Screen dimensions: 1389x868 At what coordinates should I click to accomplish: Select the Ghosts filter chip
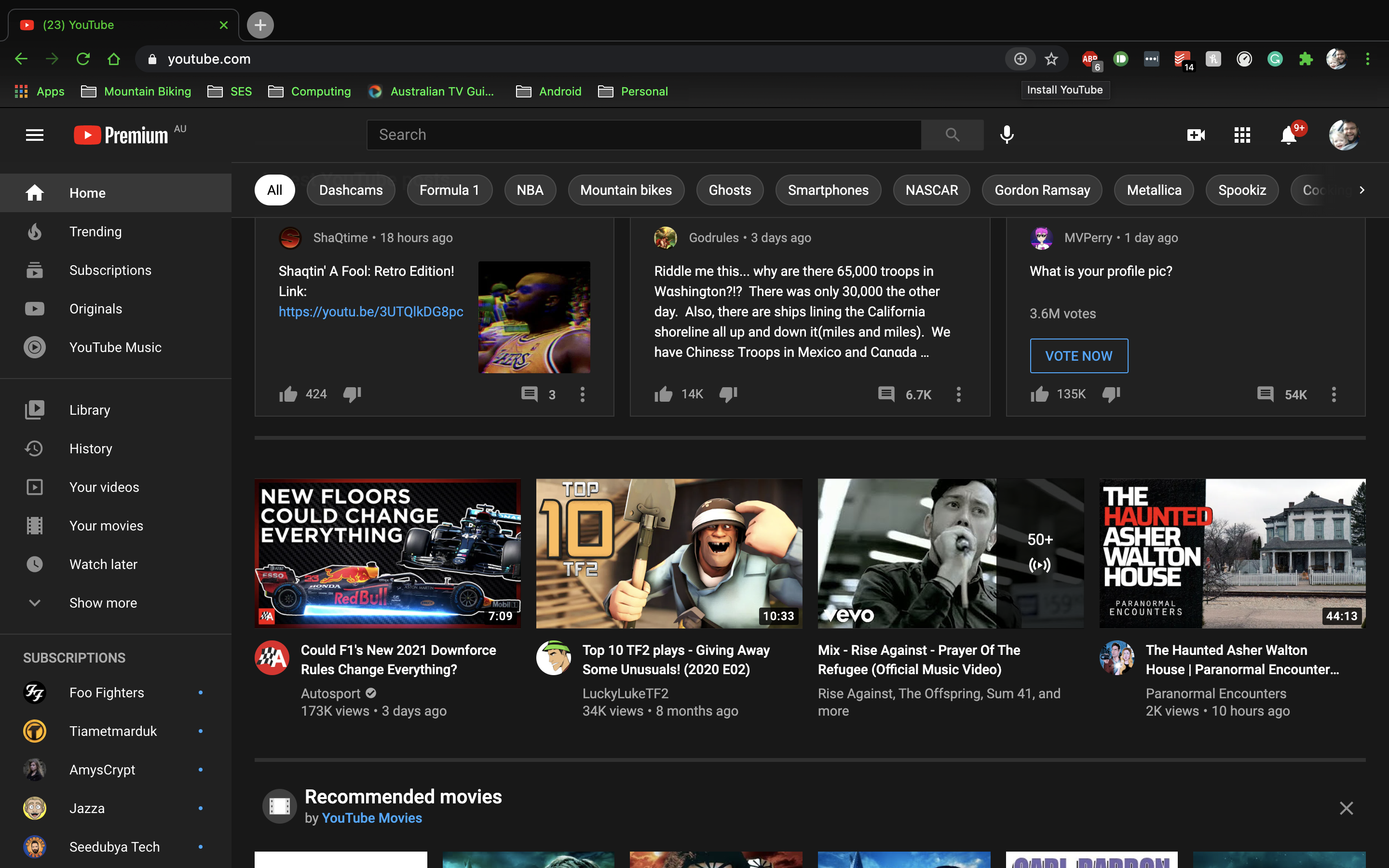tap(730, 190)
